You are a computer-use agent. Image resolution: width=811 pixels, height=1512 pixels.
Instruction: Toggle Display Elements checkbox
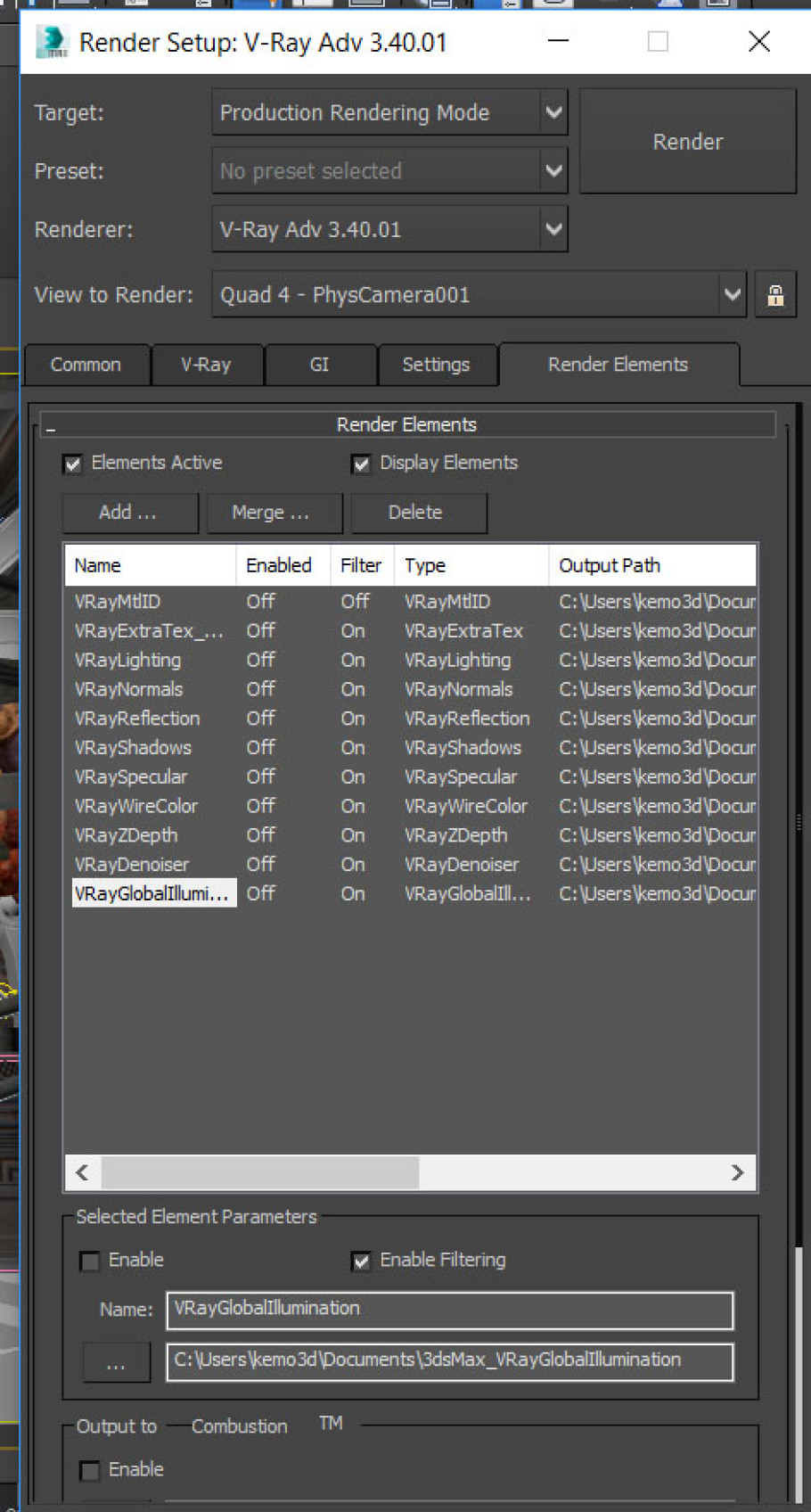361,464
